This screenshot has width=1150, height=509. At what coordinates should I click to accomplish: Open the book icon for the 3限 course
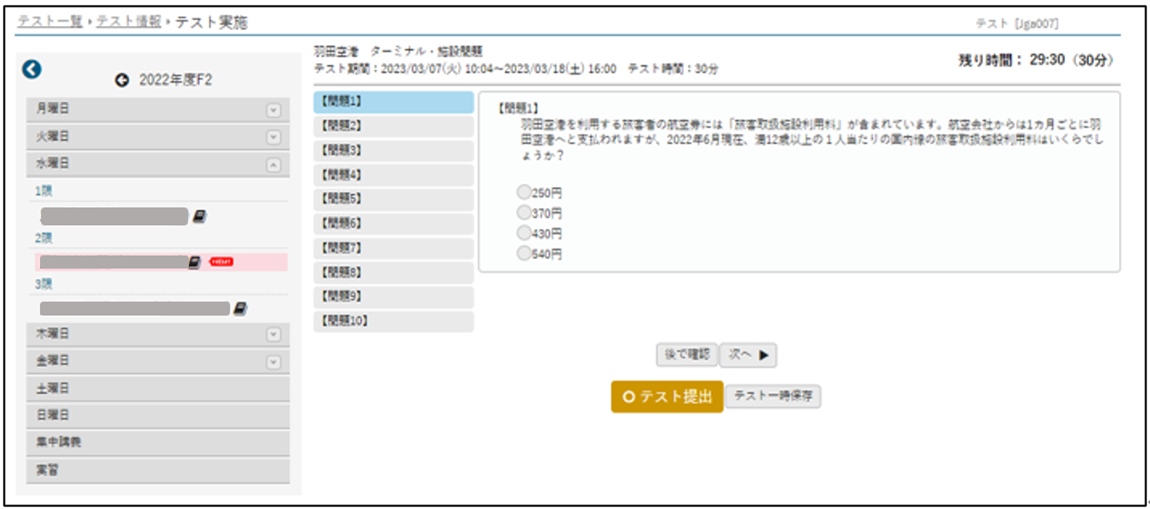240,308
